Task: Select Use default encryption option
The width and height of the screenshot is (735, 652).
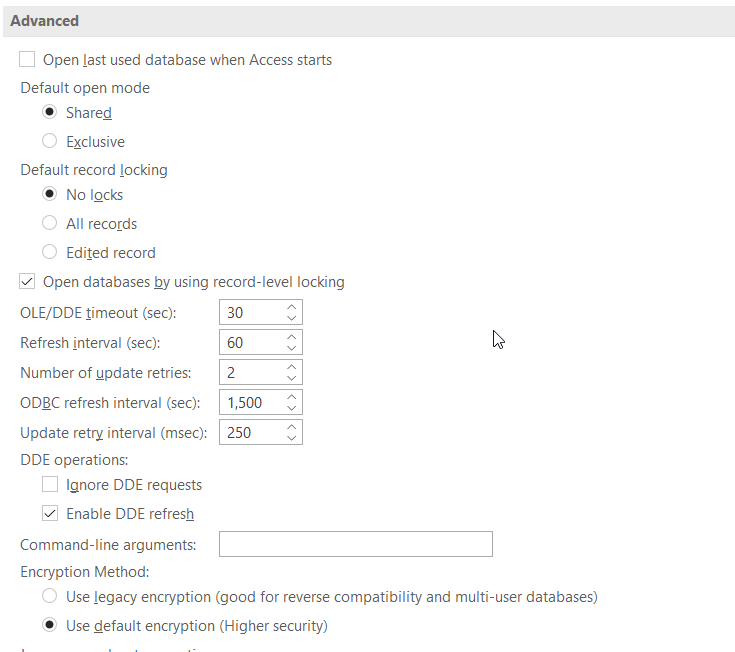Action: tap(50, 626)
